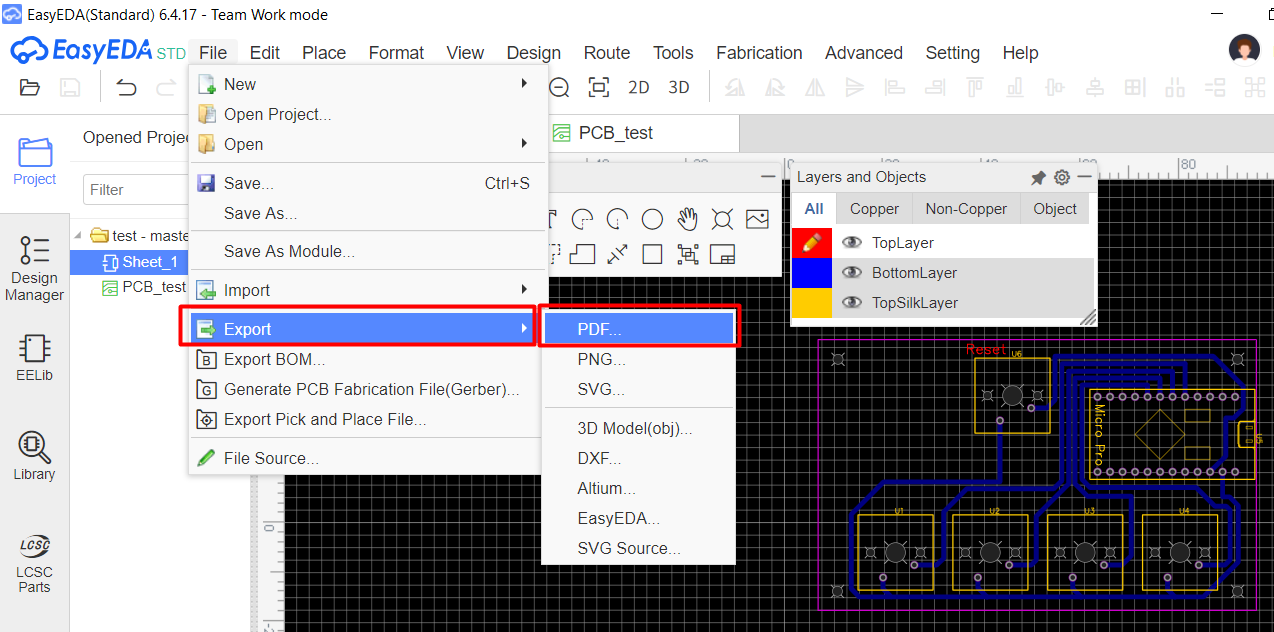The image size is (1274, 632).
Task: Click the yellow TopSilkLayer color swatch
Action: (811, 303)
